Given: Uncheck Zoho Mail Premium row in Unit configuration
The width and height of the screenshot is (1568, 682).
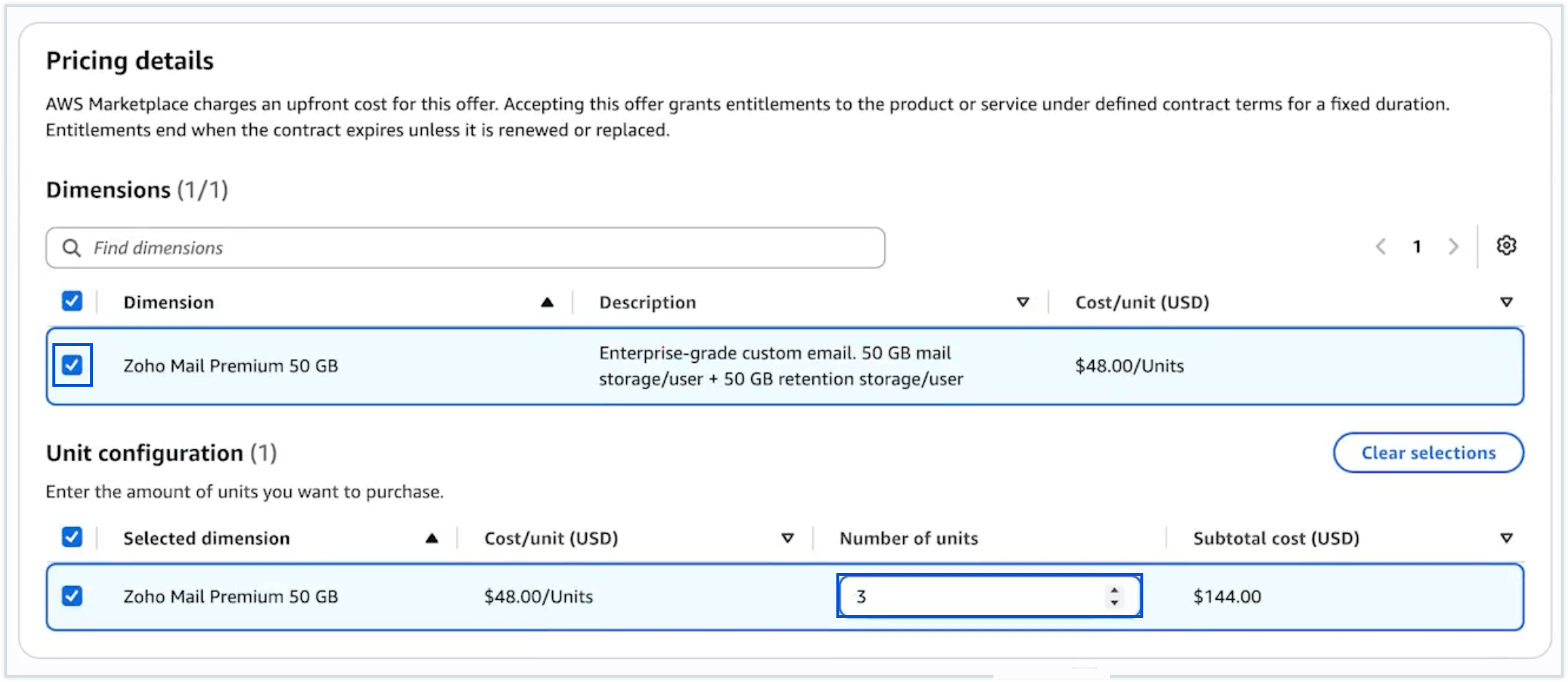Looking at the screenshot, I should coord(72,596).
